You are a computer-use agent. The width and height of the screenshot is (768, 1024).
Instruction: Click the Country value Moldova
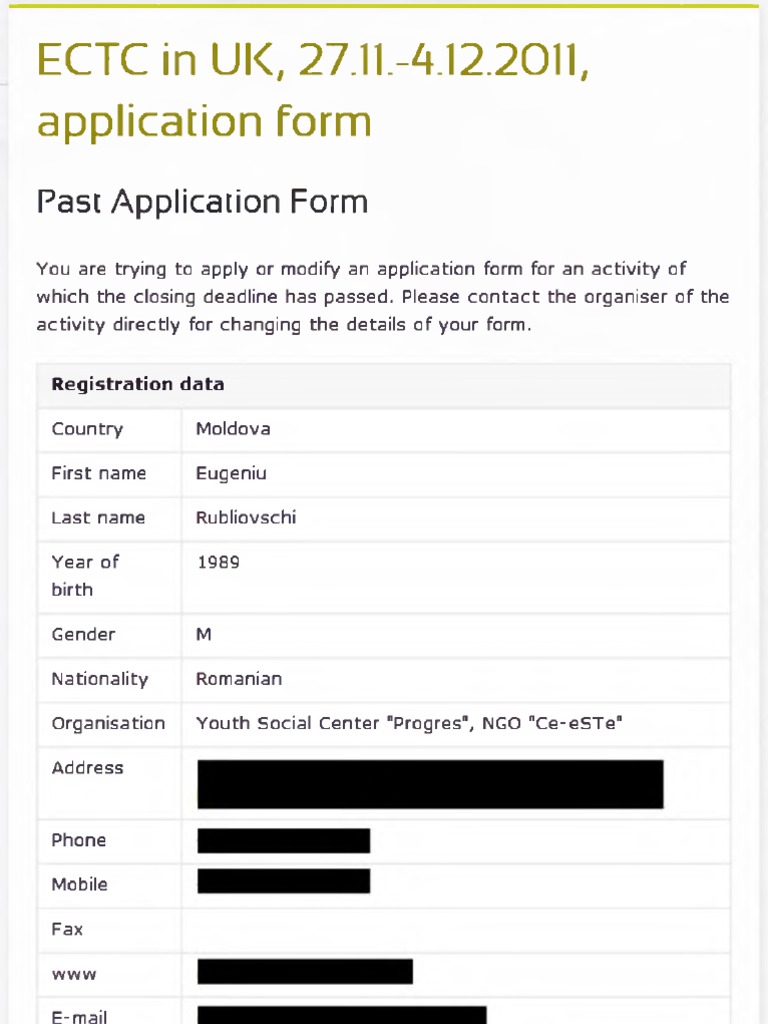(x=233, y=429)
